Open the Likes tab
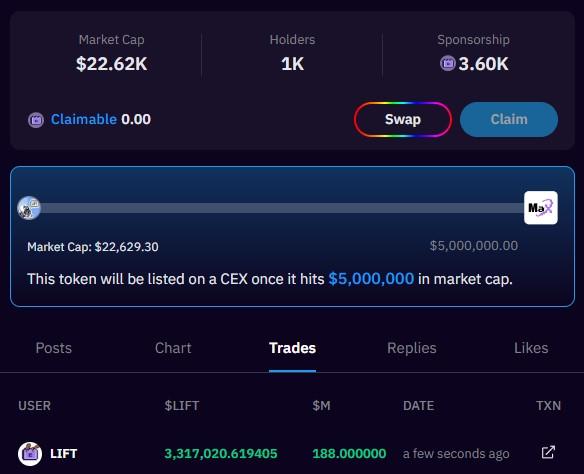 tap(531, 348)
